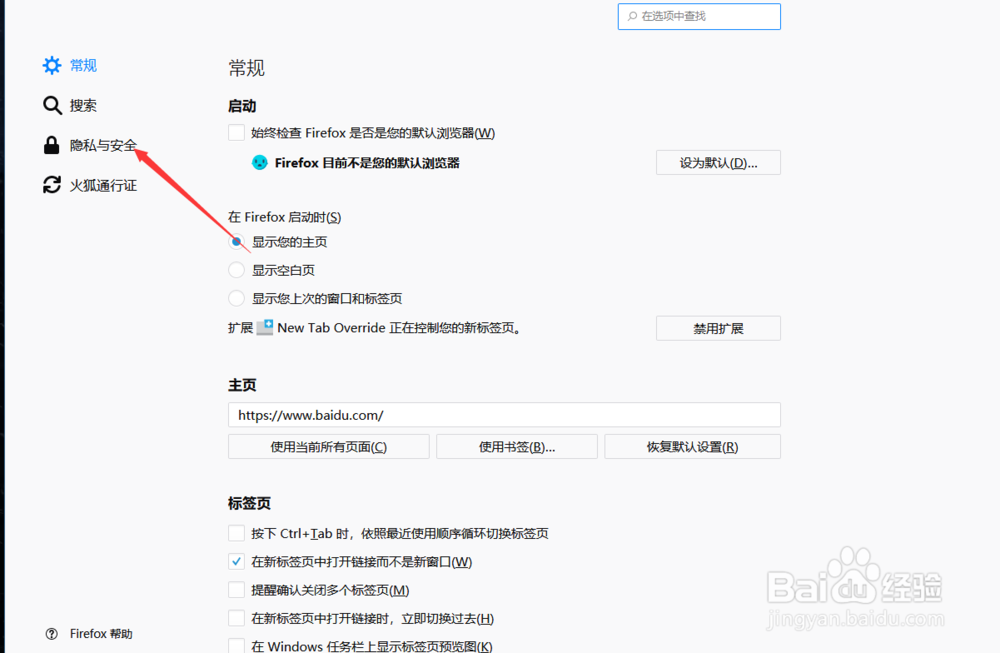Click 恢复默认设置 button
This screenshot has width=1000, height=653.
click(693, 446)
